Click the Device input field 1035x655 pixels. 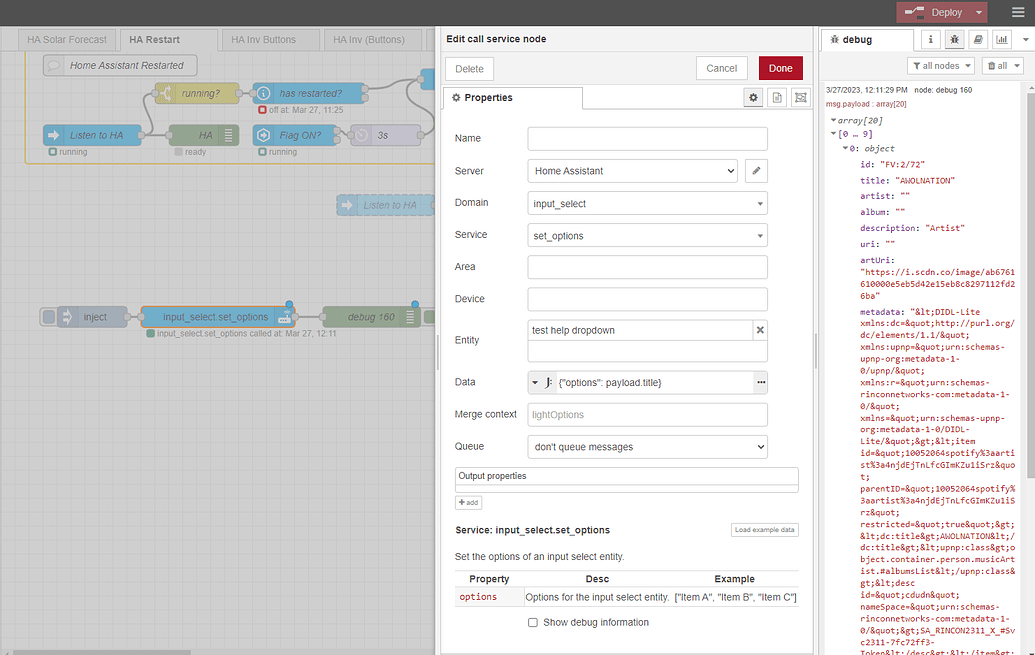tap(647, 299)
